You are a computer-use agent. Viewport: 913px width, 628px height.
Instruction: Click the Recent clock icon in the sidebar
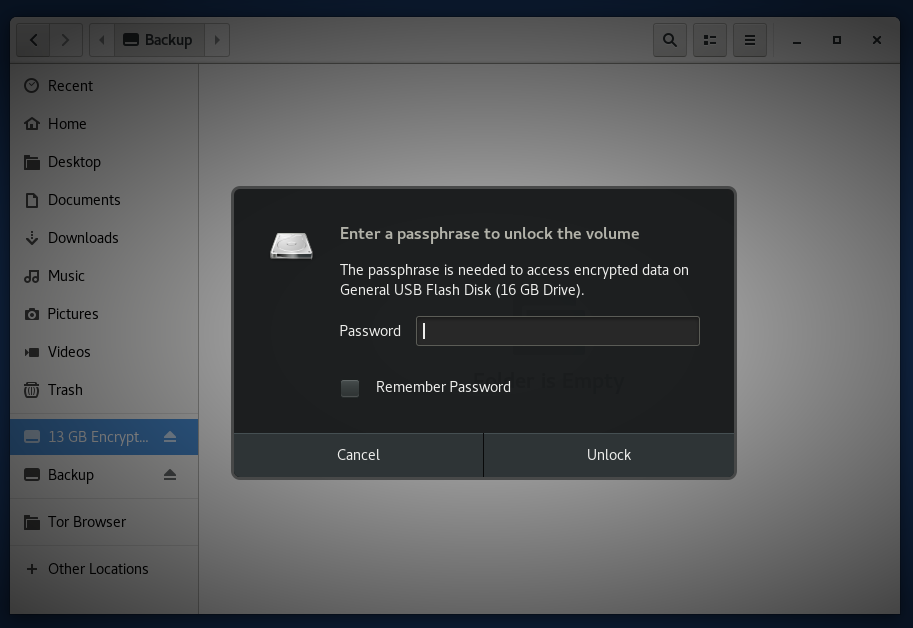coord(31,86)
